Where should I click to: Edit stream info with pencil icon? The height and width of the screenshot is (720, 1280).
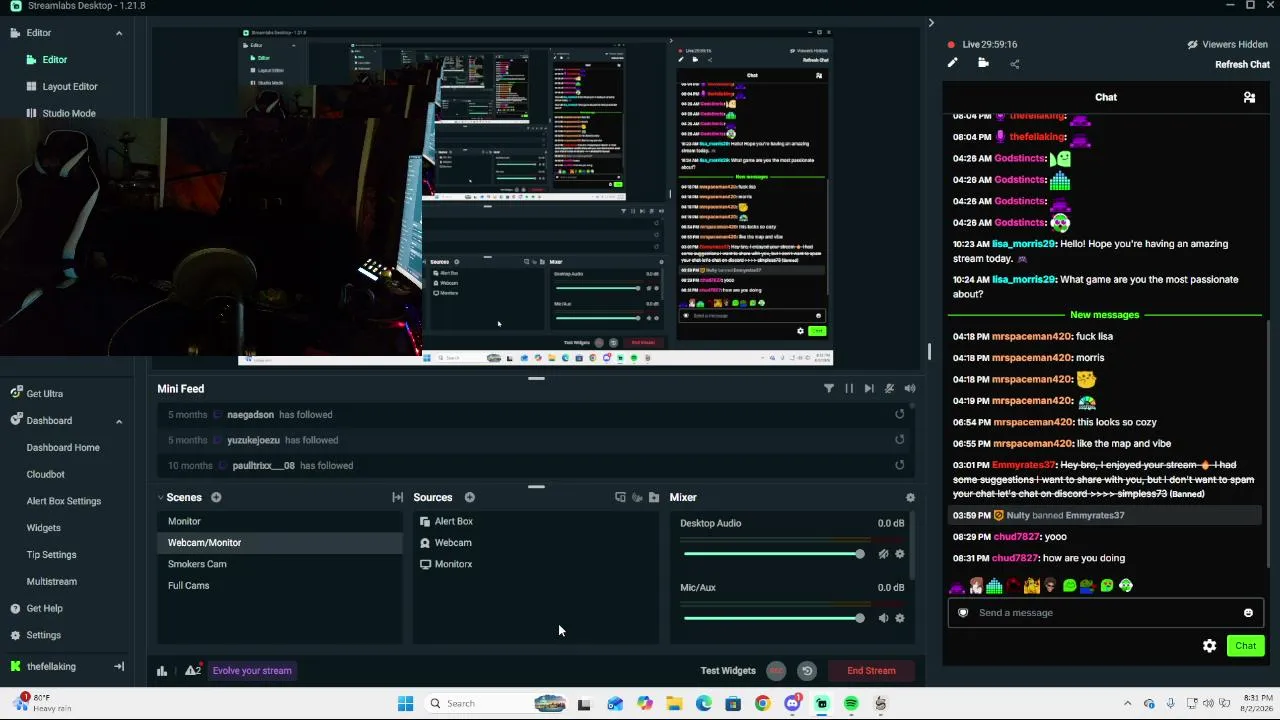[x=953, y=63]
